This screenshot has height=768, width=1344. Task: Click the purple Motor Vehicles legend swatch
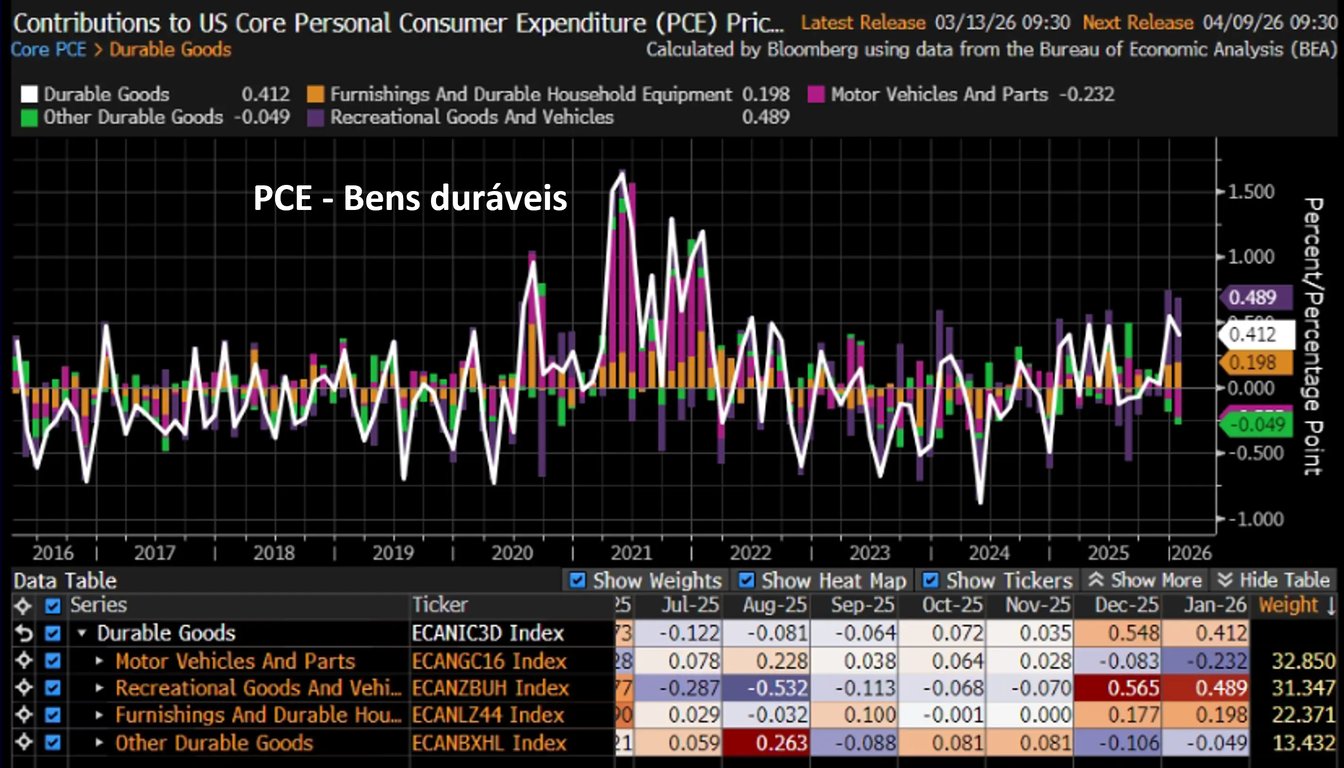point(815,95)
